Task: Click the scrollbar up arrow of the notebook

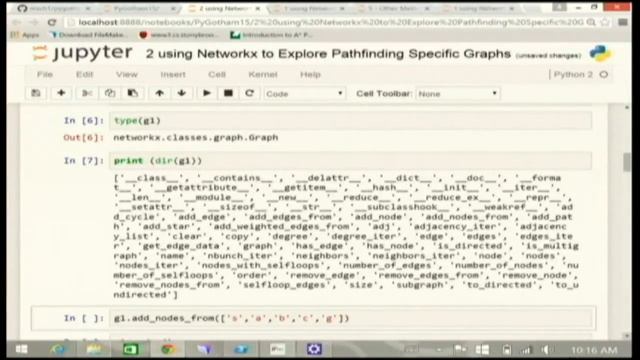Action: pos(627,107)
